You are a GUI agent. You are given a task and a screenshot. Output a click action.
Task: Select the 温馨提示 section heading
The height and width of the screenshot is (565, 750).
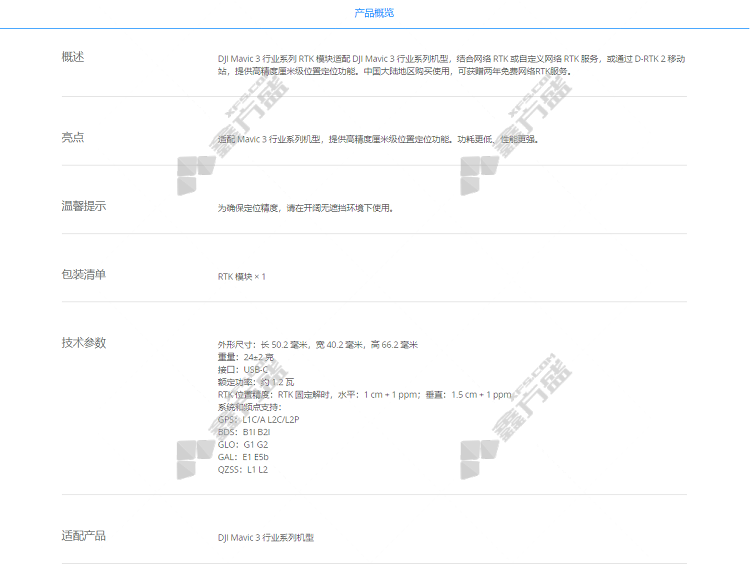pyautogui.click(x=84, y=206)
